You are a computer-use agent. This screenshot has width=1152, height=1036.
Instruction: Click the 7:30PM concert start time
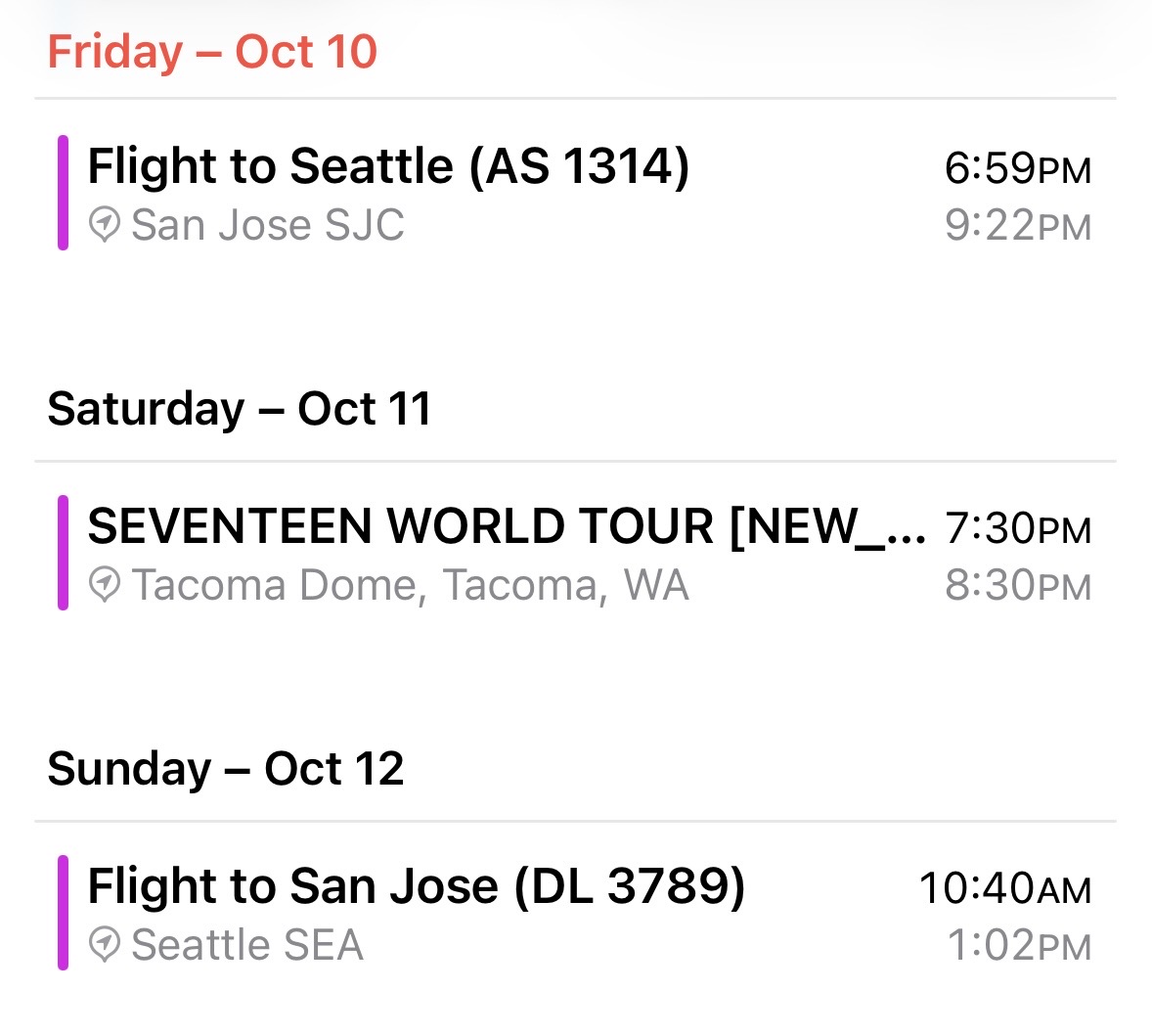[x=1017, y=528]
